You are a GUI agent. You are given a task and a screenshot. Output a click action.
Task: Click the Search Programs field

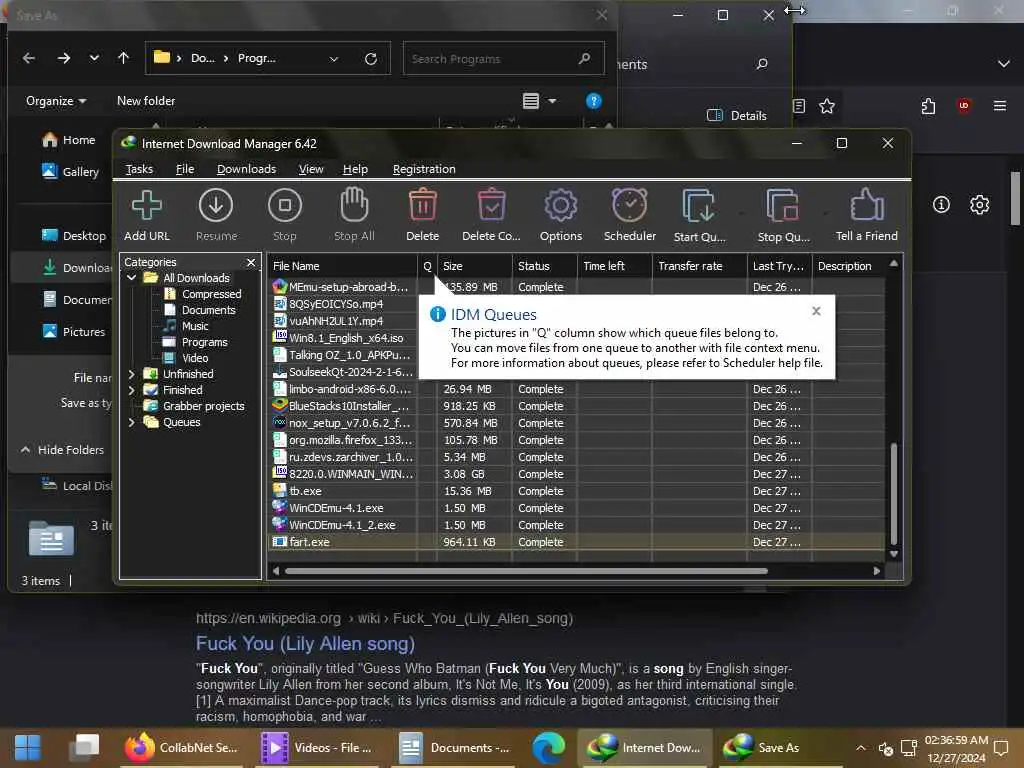[x=503, y=59]
